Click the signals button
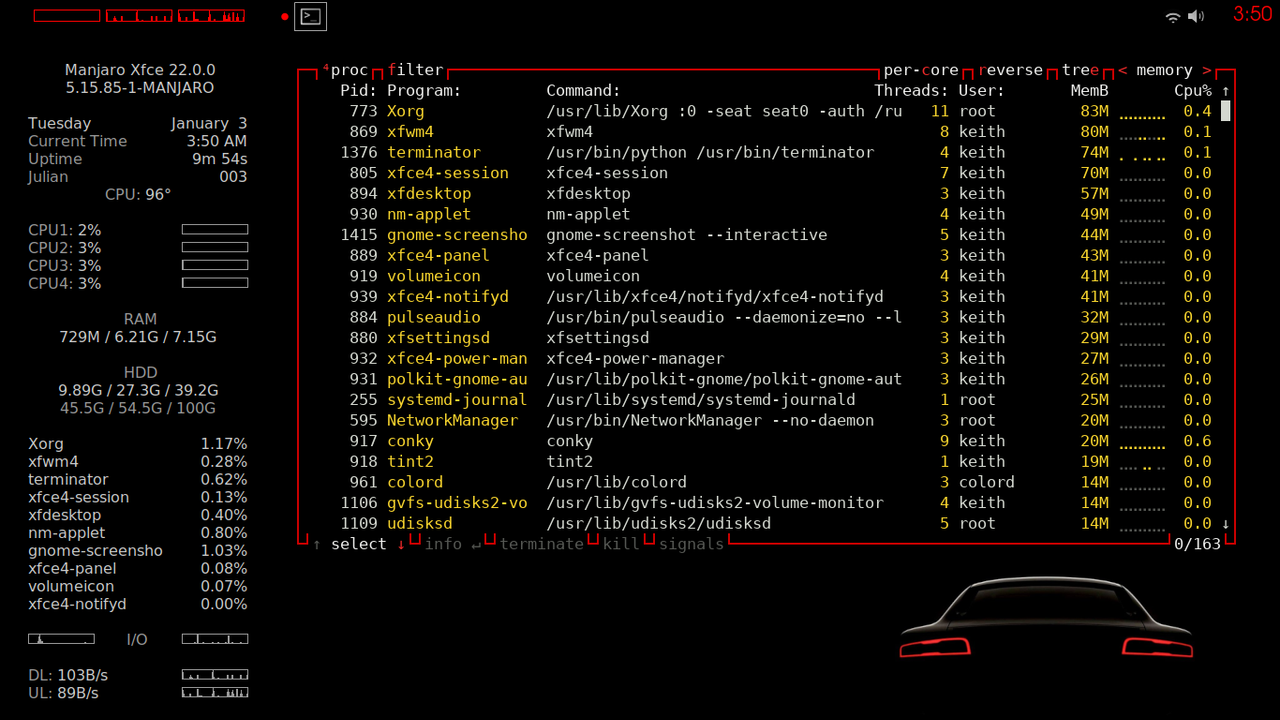The width and height of the screenshot is (1280, 720). (x=691, y=544)
